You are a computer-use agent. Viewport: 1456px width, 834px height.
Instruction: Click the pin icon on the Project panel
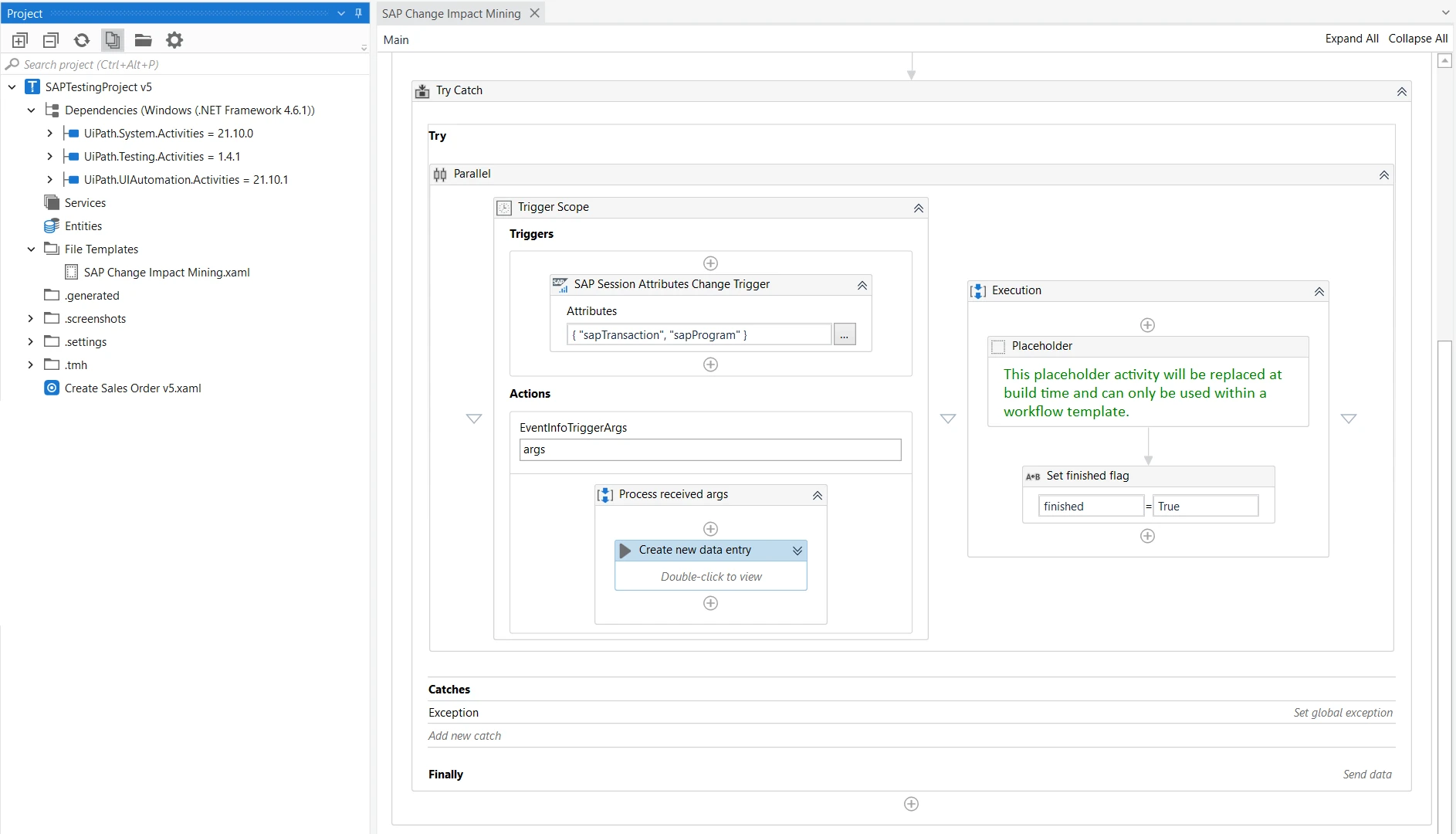coord(358,13)
